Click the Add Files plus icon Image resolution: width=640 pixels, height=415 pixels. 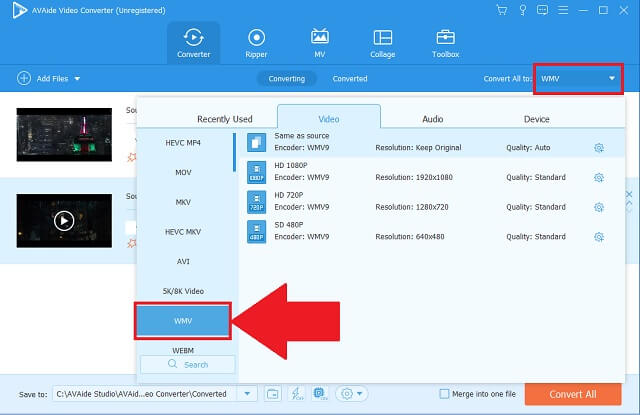click(24, 78)
